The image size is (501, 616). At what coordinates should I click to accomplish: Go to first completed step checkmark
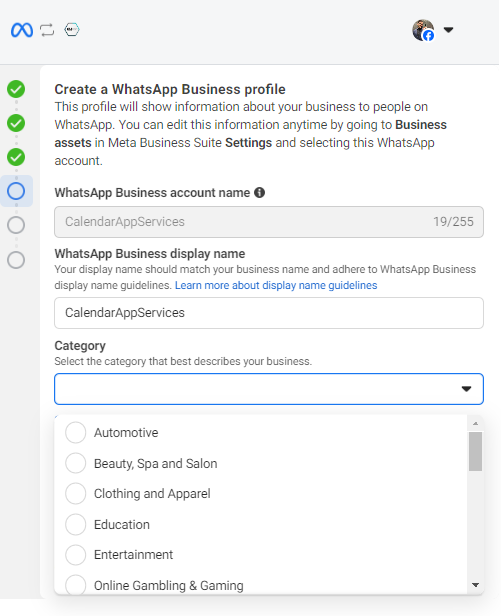pyautogui.click(x=16, y=89)
